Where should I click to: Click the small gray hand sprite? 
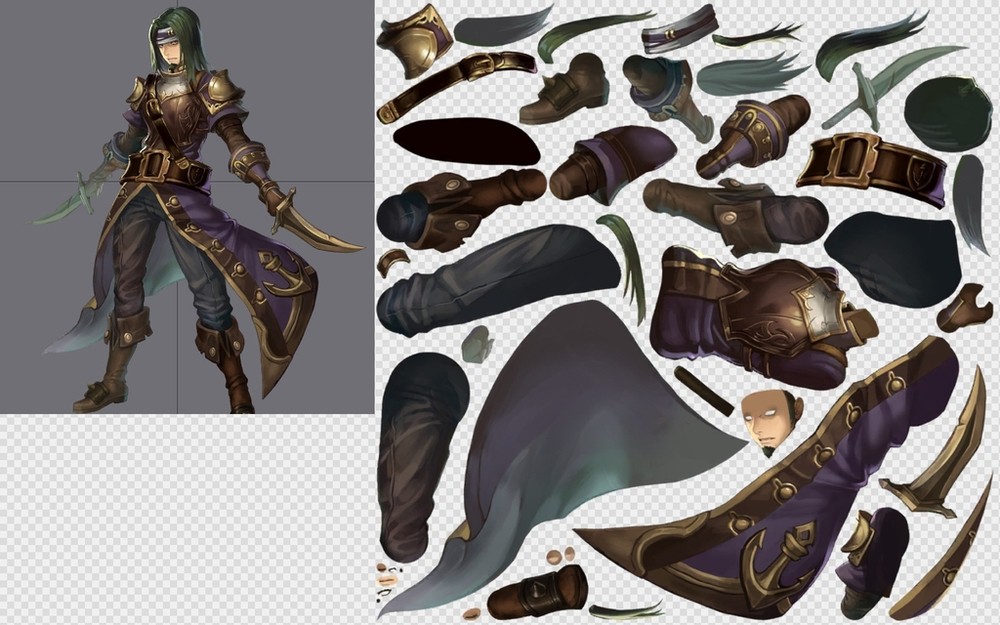tap(478, 343)
